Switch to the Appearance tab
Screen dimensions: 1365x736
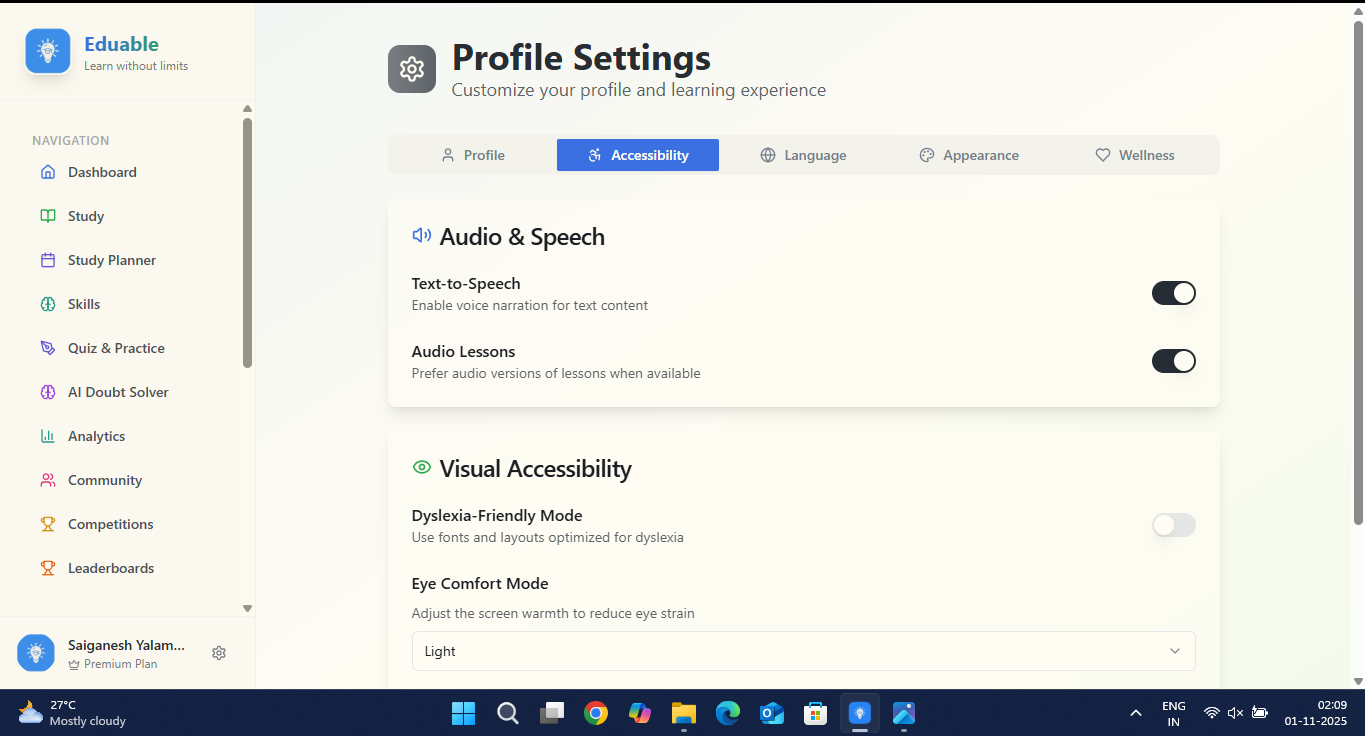click(x=968, y=155)
